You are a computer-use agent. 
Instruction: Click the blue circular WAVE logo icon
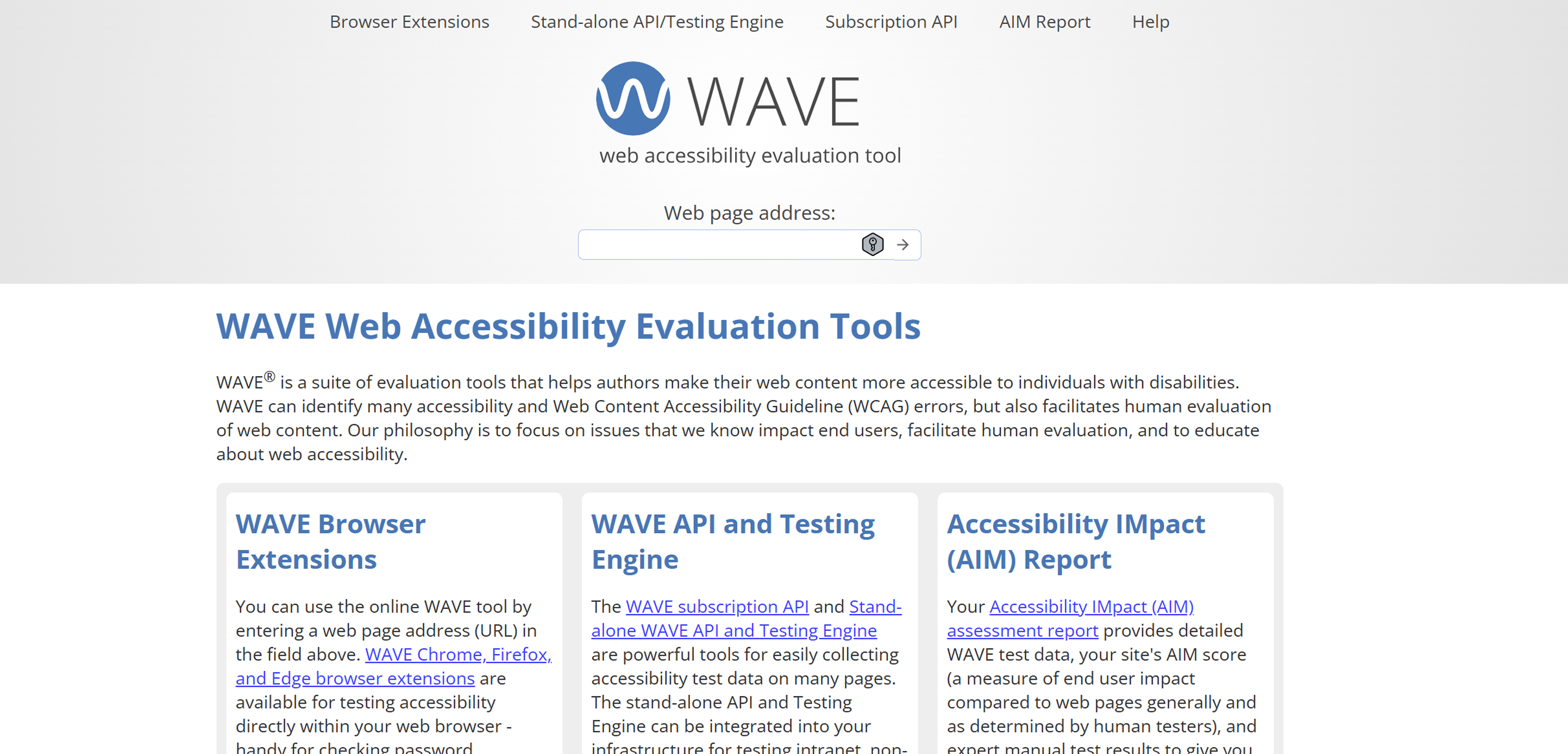tap(632, 98)
